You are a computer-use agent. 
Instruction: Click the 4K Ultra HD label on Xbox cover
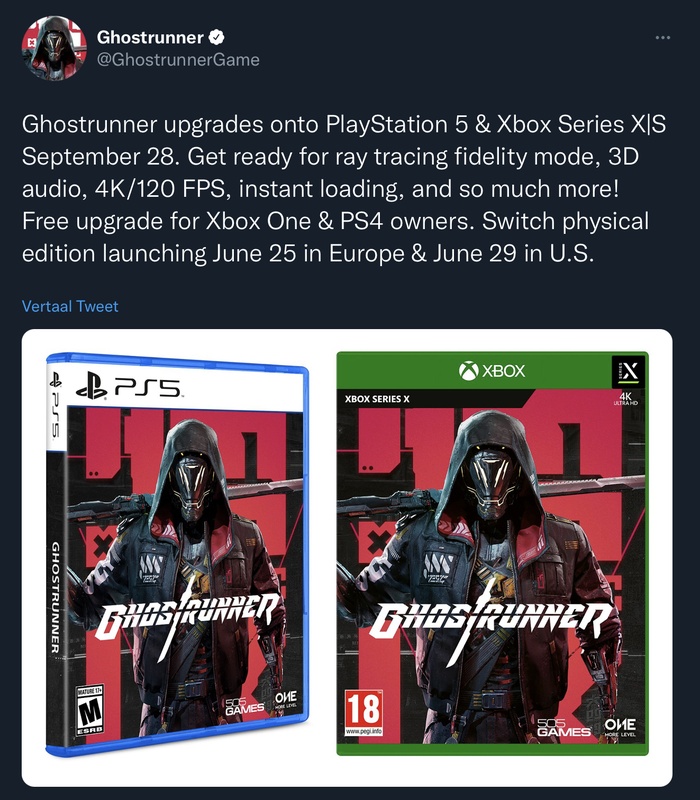click(x=626, y=398)
